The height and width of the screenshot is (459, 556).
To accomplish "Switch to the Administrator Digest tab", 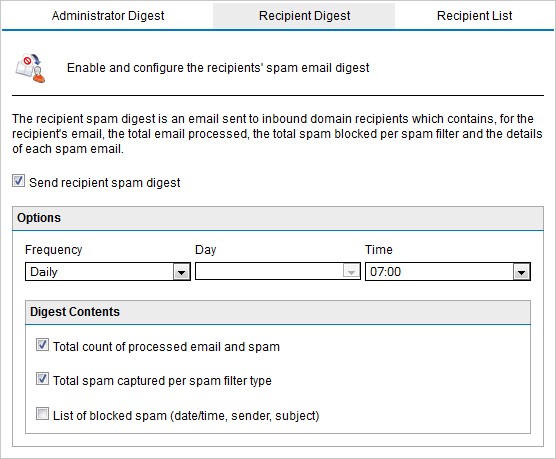I will pos(108,16).
